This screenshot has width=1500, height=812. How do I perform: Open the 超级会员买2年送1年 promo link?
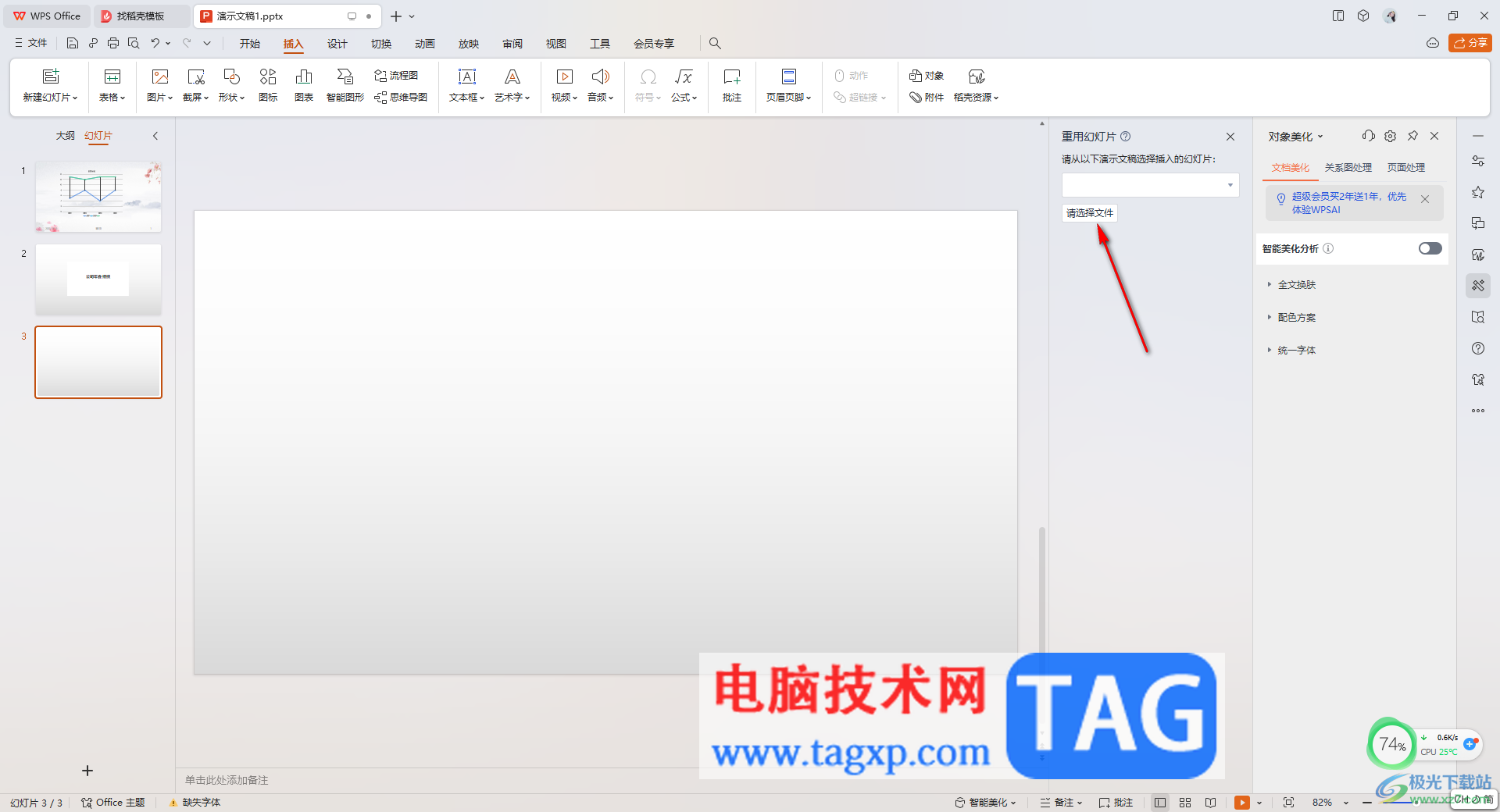point(1348,203)
